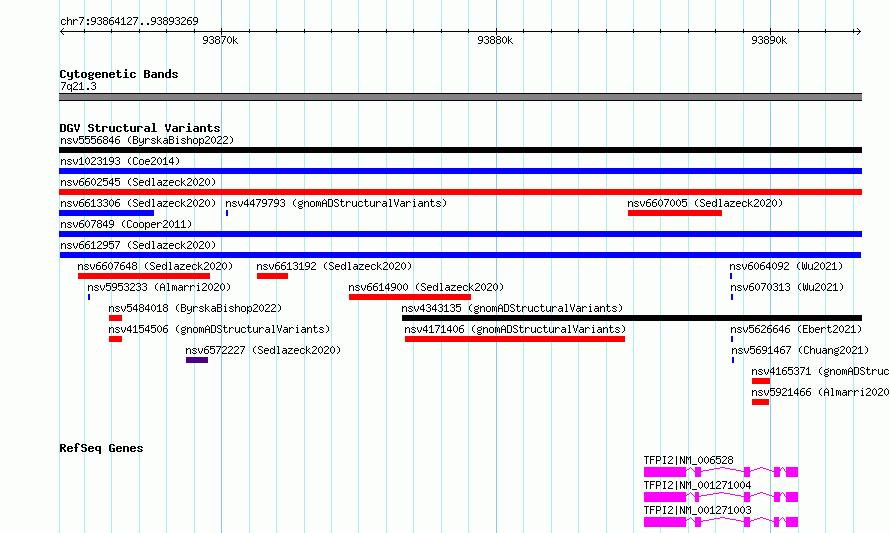Viewport: 890px width, 533px height.
Task: Select the blue nsv6612957 variant bar
Action: tap(460, 255)
